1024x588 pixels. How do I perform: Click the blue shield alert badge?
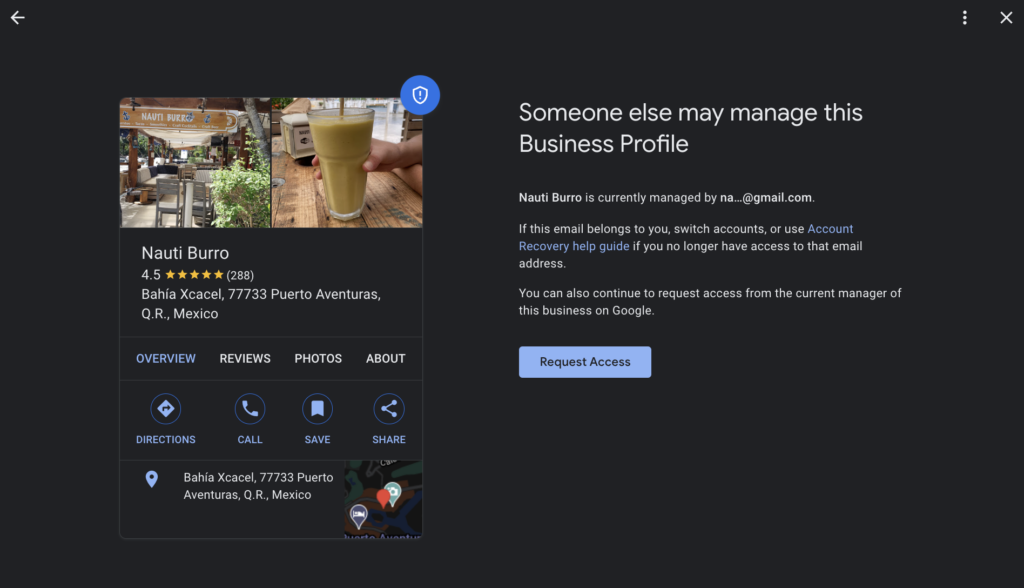click(x=420, y=95)
